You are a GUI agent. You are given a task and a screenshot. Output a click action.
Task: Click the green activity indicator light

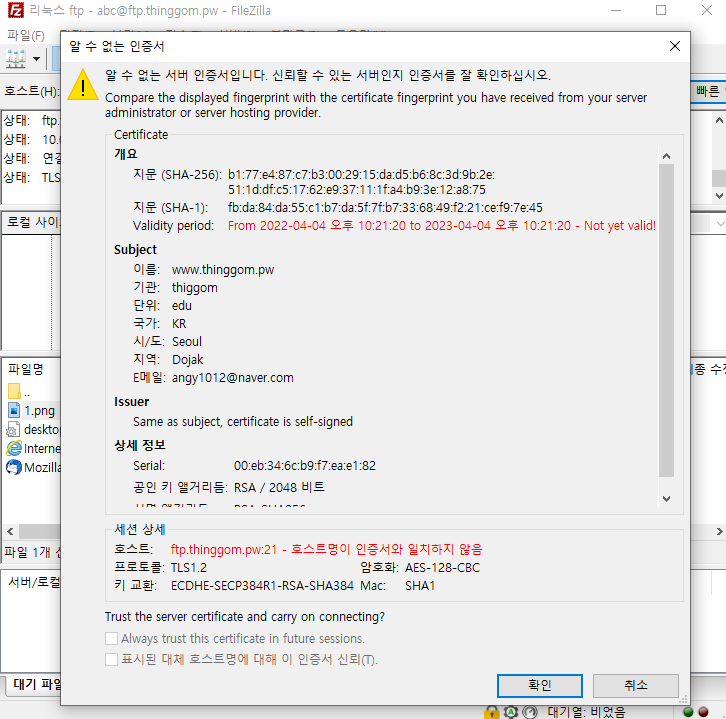tap(688, 712)
